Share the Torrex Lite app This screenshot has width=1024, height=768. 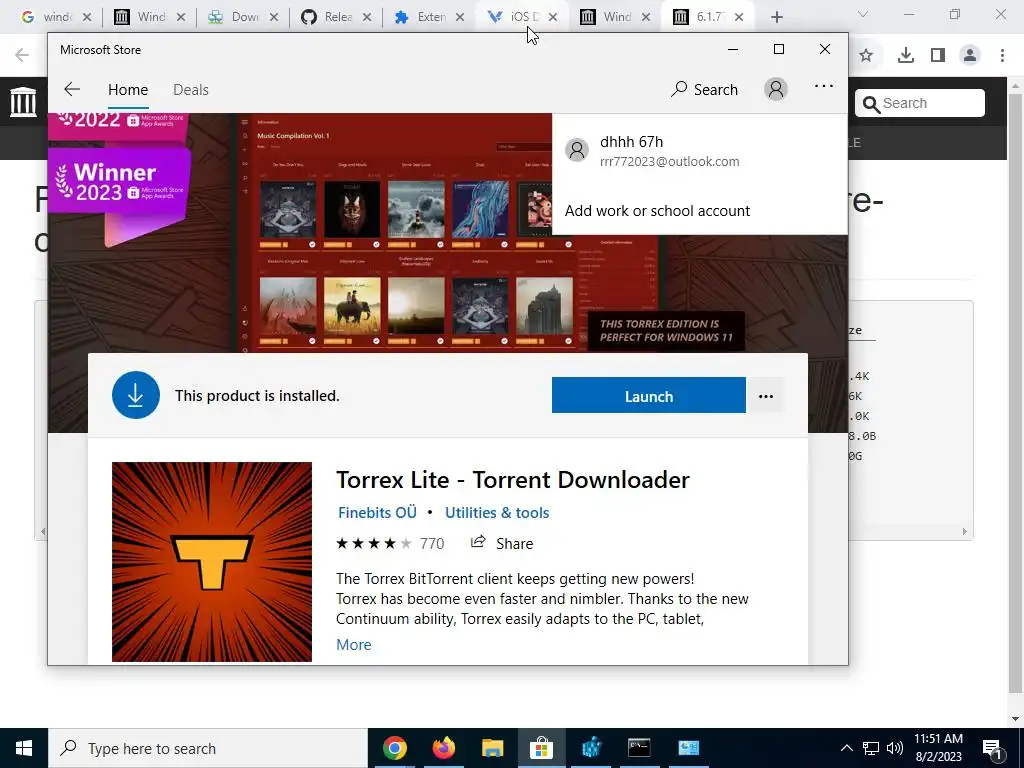tap(502, 543)
